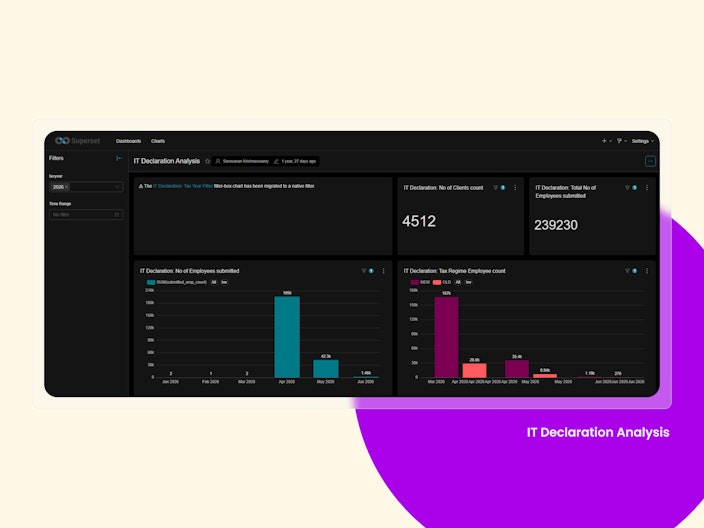Open the trophy-shaped dropdown beside Settings in navbar

(621, 141)
